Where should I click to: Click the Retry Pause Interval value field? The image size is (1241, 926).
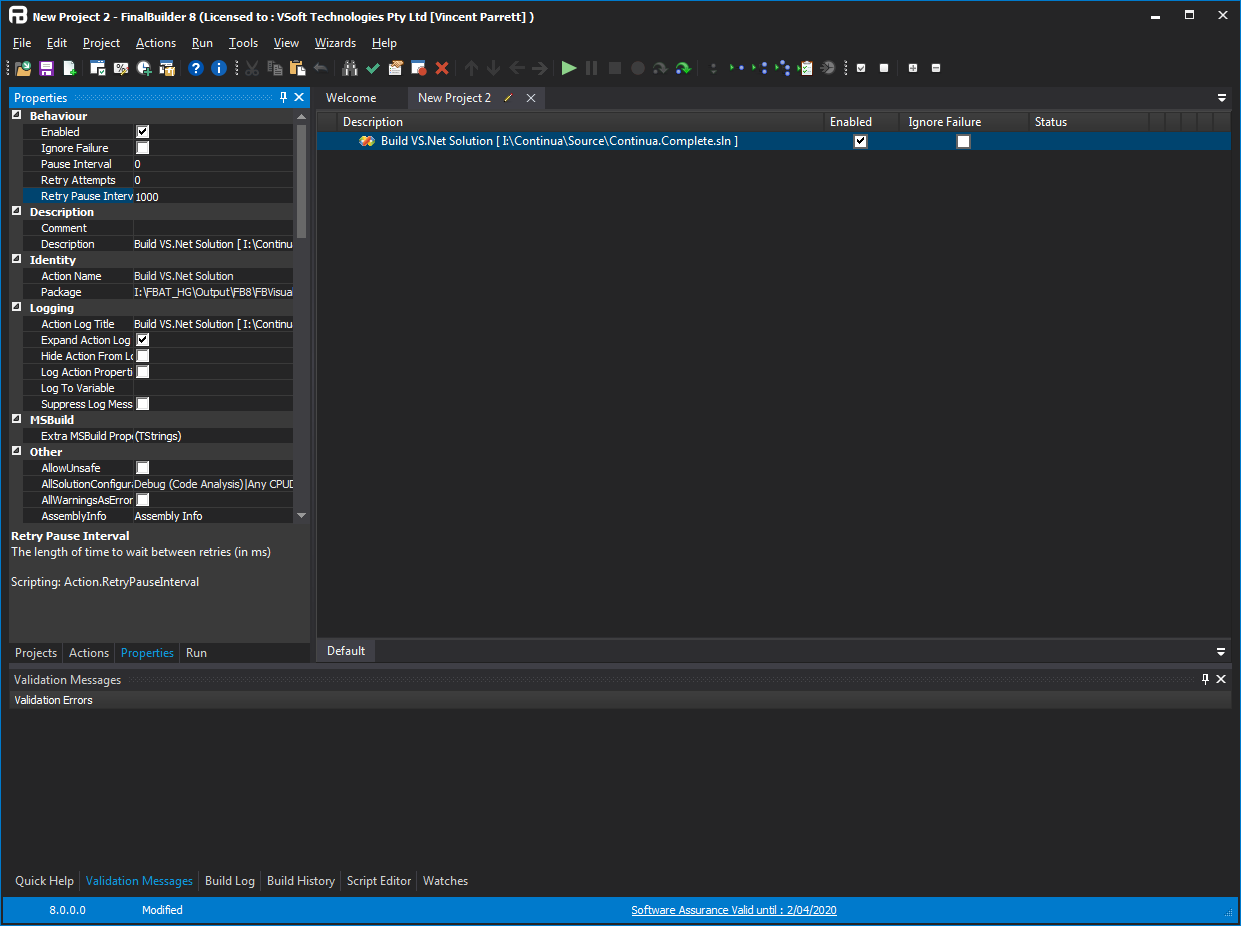click(212, 196)
